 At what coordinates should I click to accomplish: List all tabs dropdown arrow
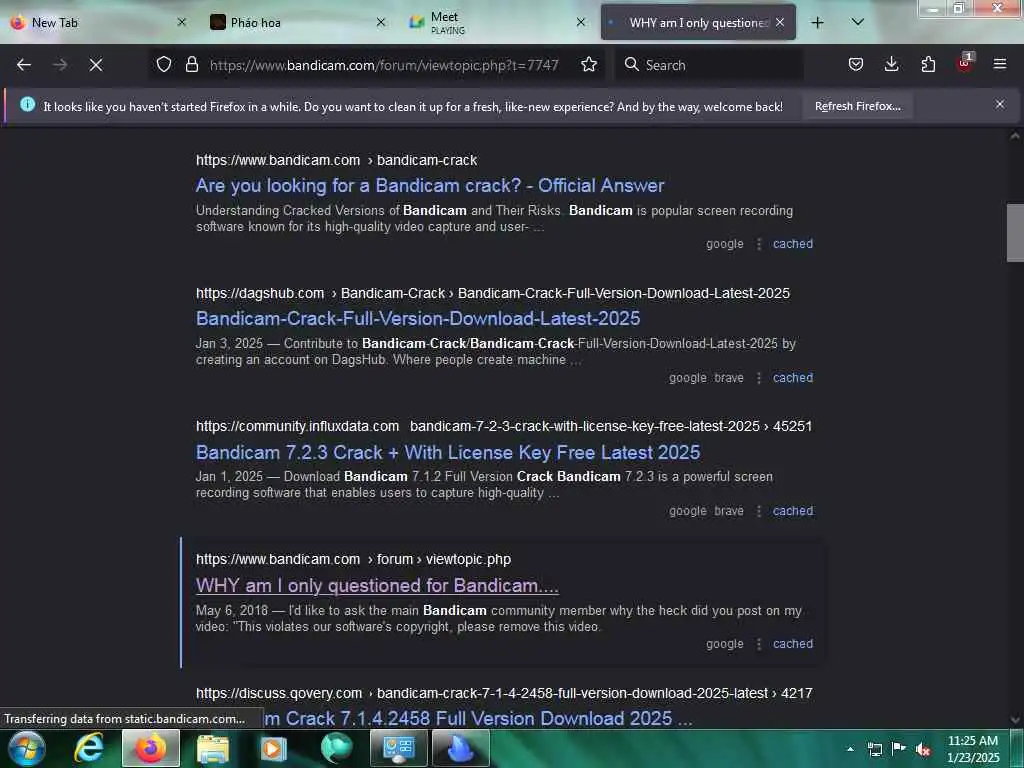[858, 22]
